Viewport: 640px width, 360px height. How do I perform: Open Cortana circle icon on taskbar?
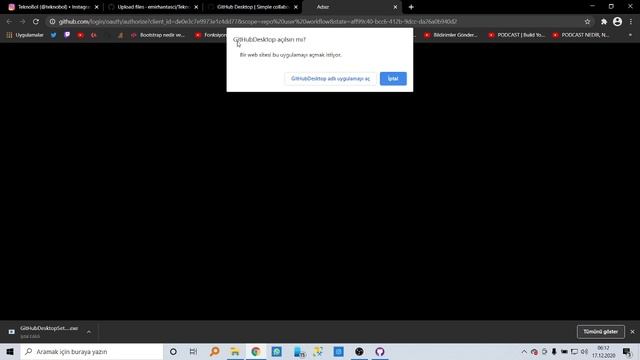173,351
